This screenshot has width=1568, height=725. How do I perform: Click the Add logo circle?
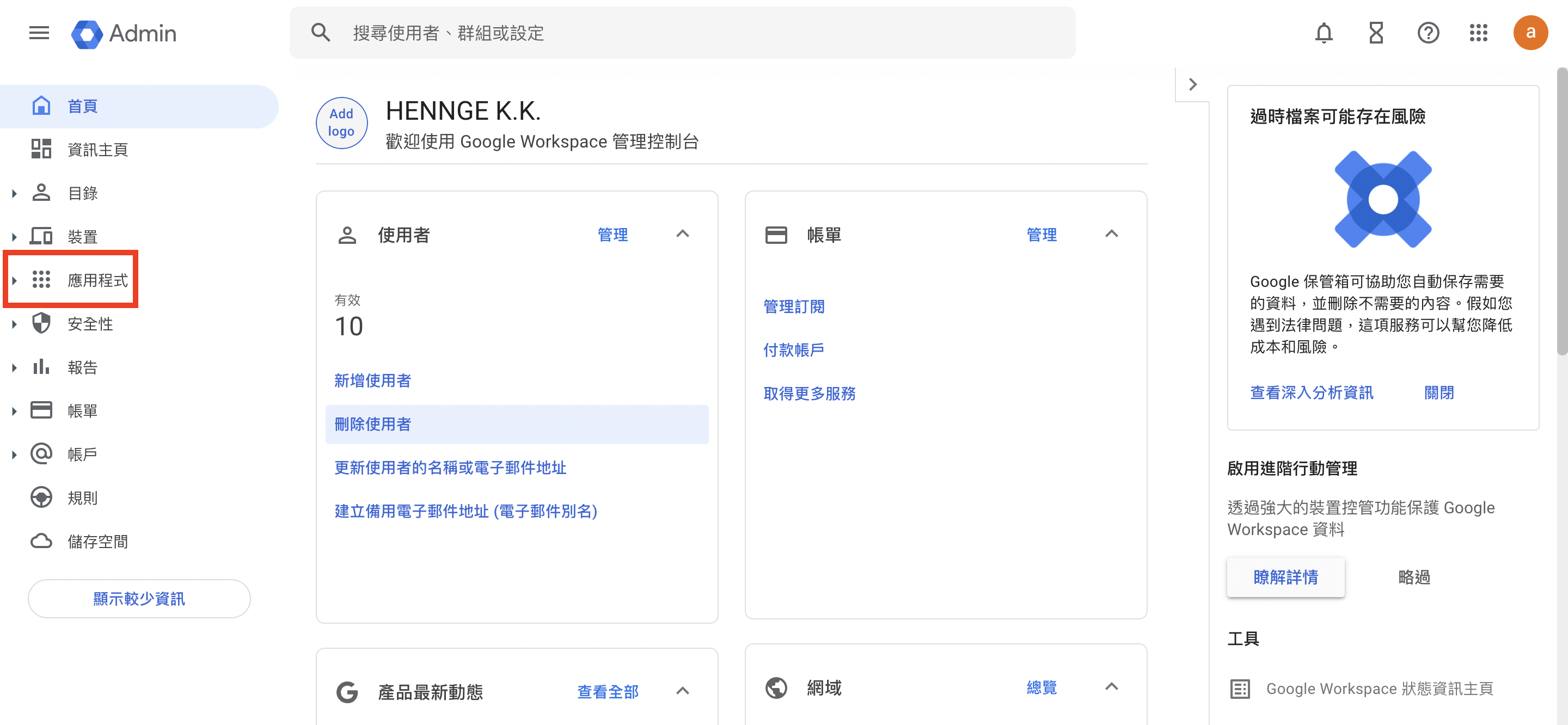341,123
